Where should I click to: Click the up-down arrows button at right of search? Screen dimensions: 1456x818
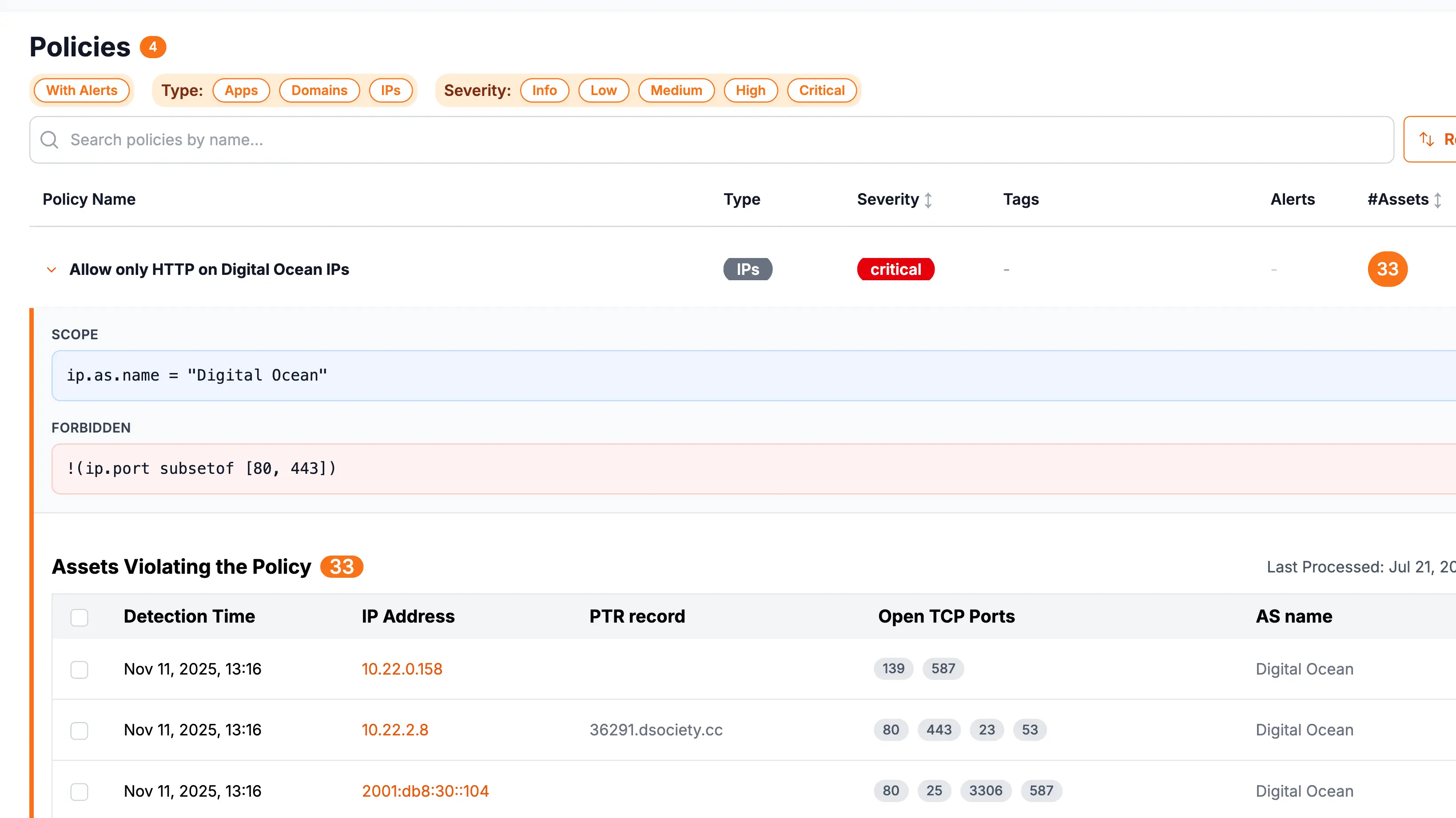[x=1430, y=139]
